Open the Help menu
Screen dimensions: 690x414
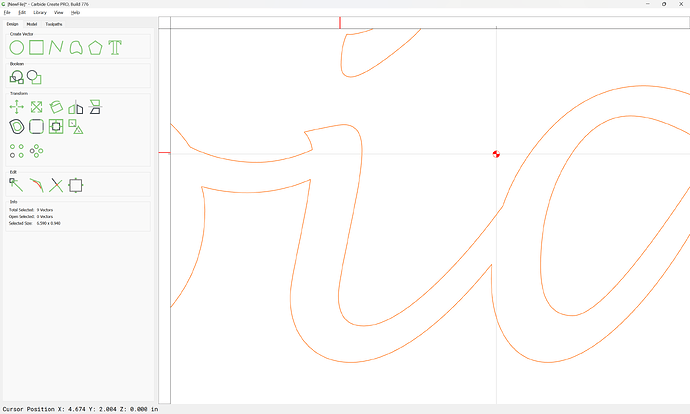click(75, 12)
